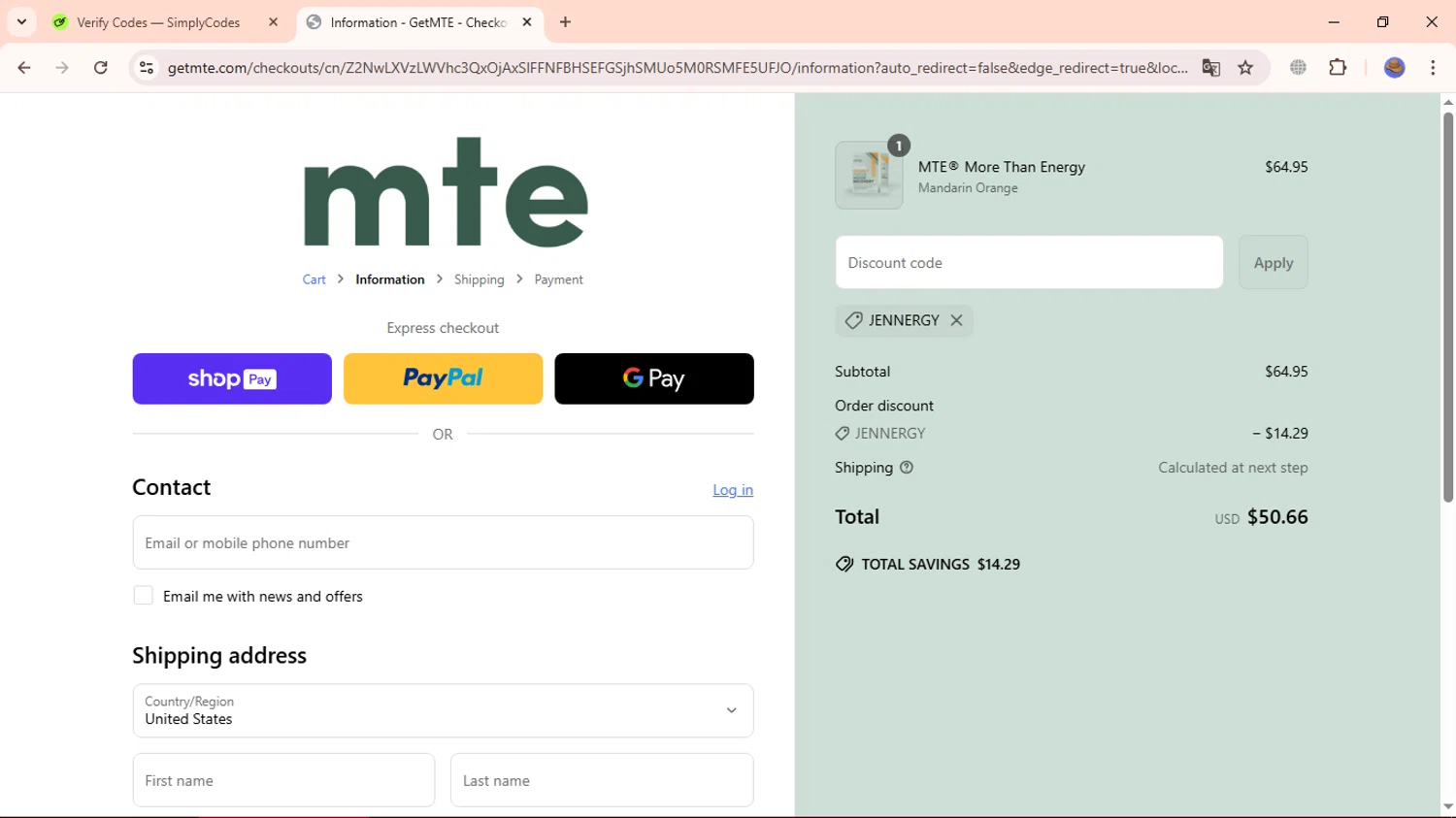
Task: Click the Express checkout heading
Action: 443,328
